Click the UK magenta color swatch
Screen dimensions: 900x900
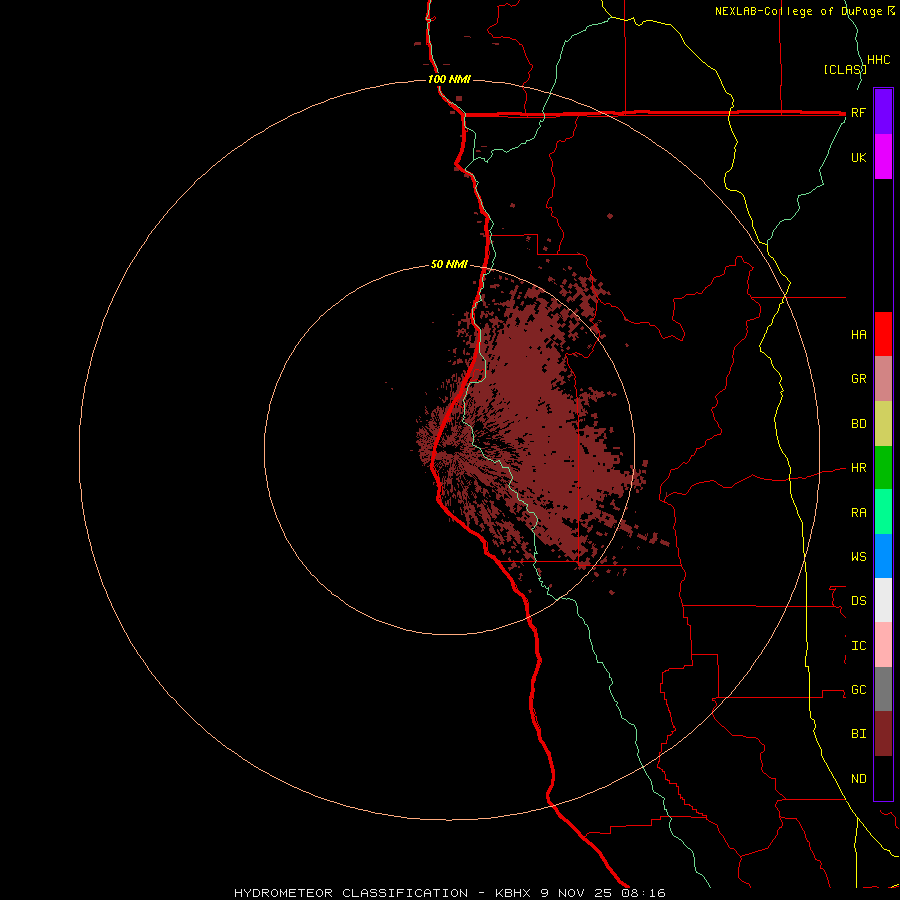883,156
